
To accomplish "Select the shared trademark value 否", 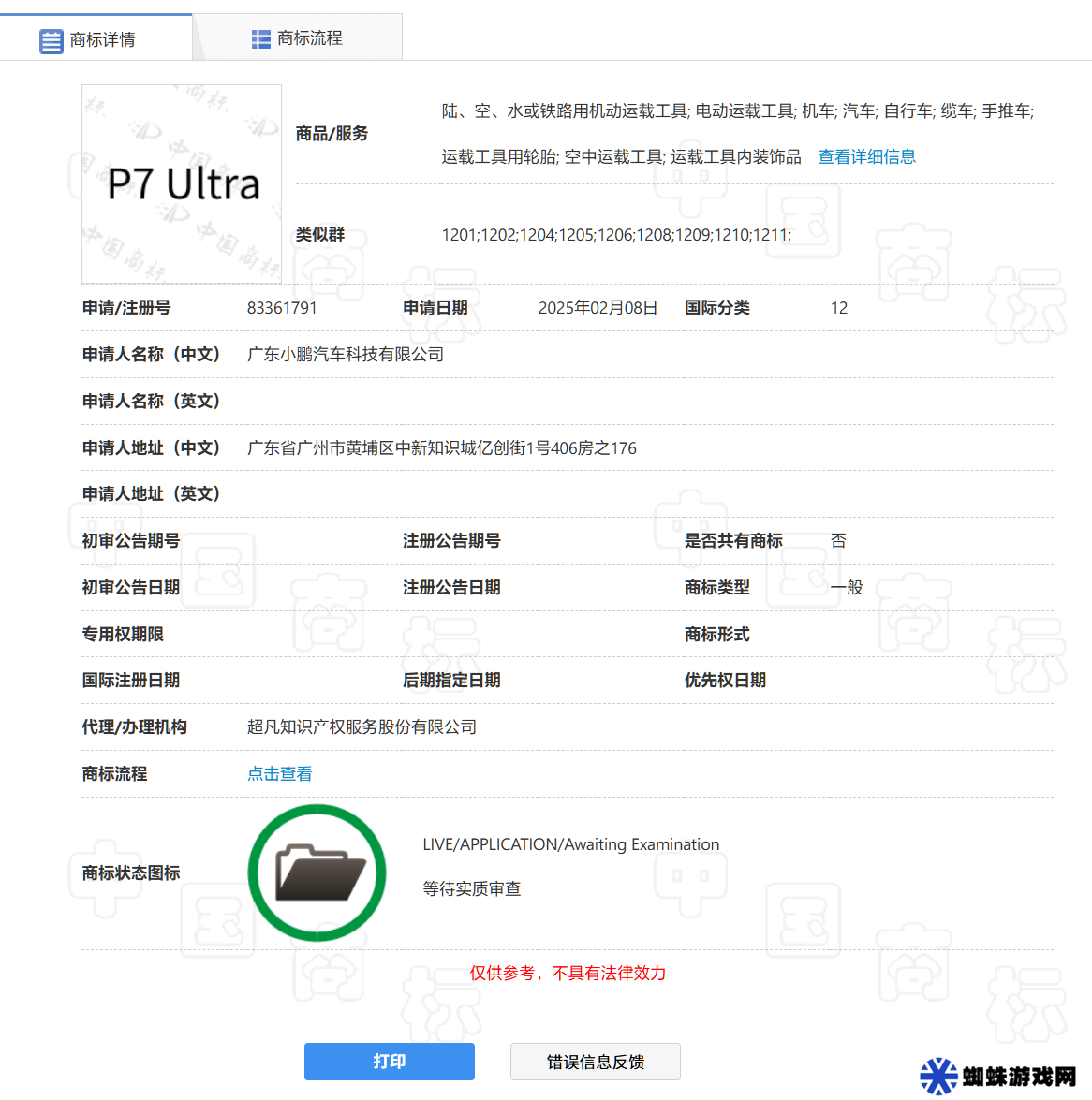I will point(838,541).
